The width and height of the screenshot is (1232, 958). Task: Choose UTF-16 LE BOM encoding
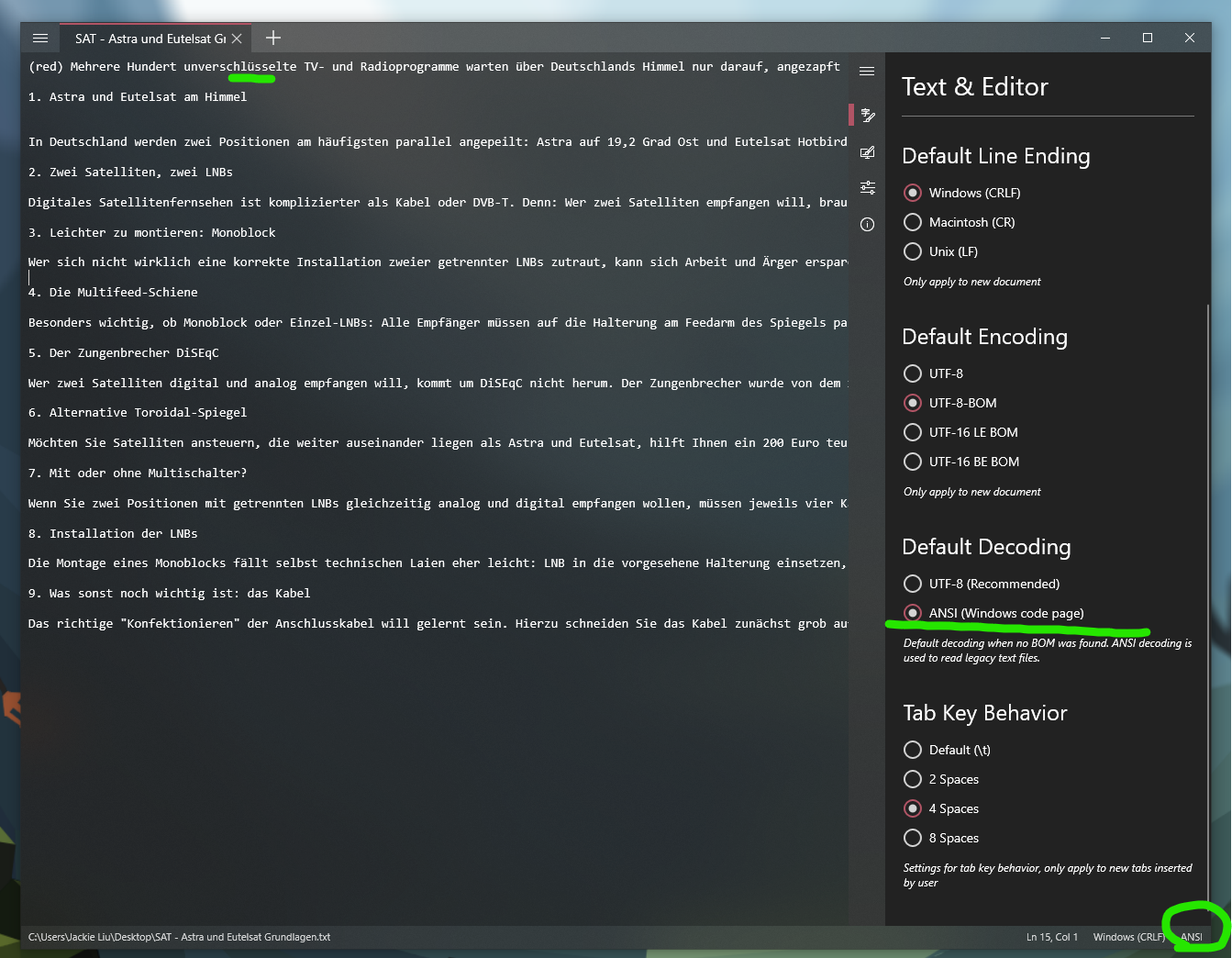(x=913, y=432)
